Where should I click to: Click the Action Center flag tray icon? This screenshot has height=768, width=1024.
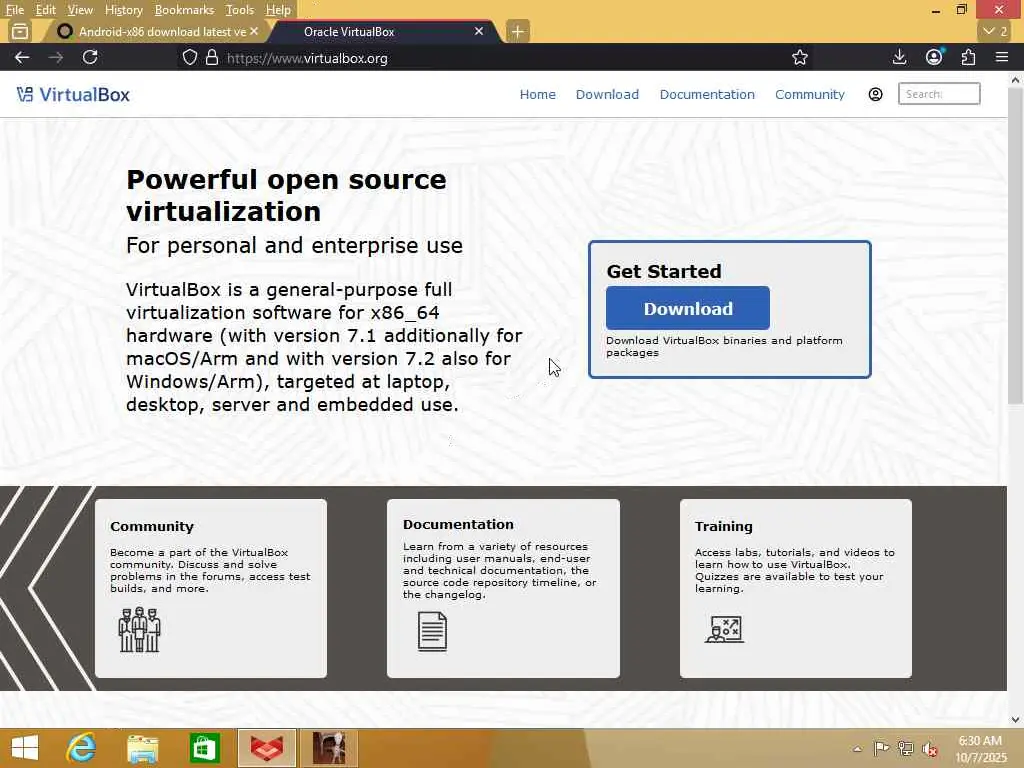pos(881,748)
